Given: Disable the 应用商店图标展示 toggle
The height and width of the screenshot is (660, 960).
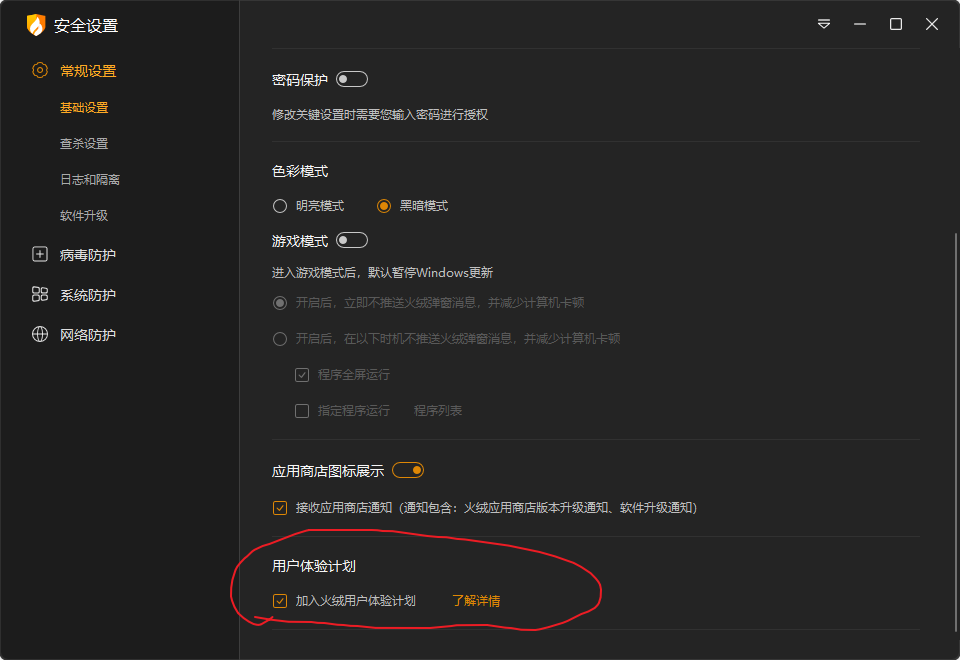Looking at the screenshot, I should pos(408,470).
